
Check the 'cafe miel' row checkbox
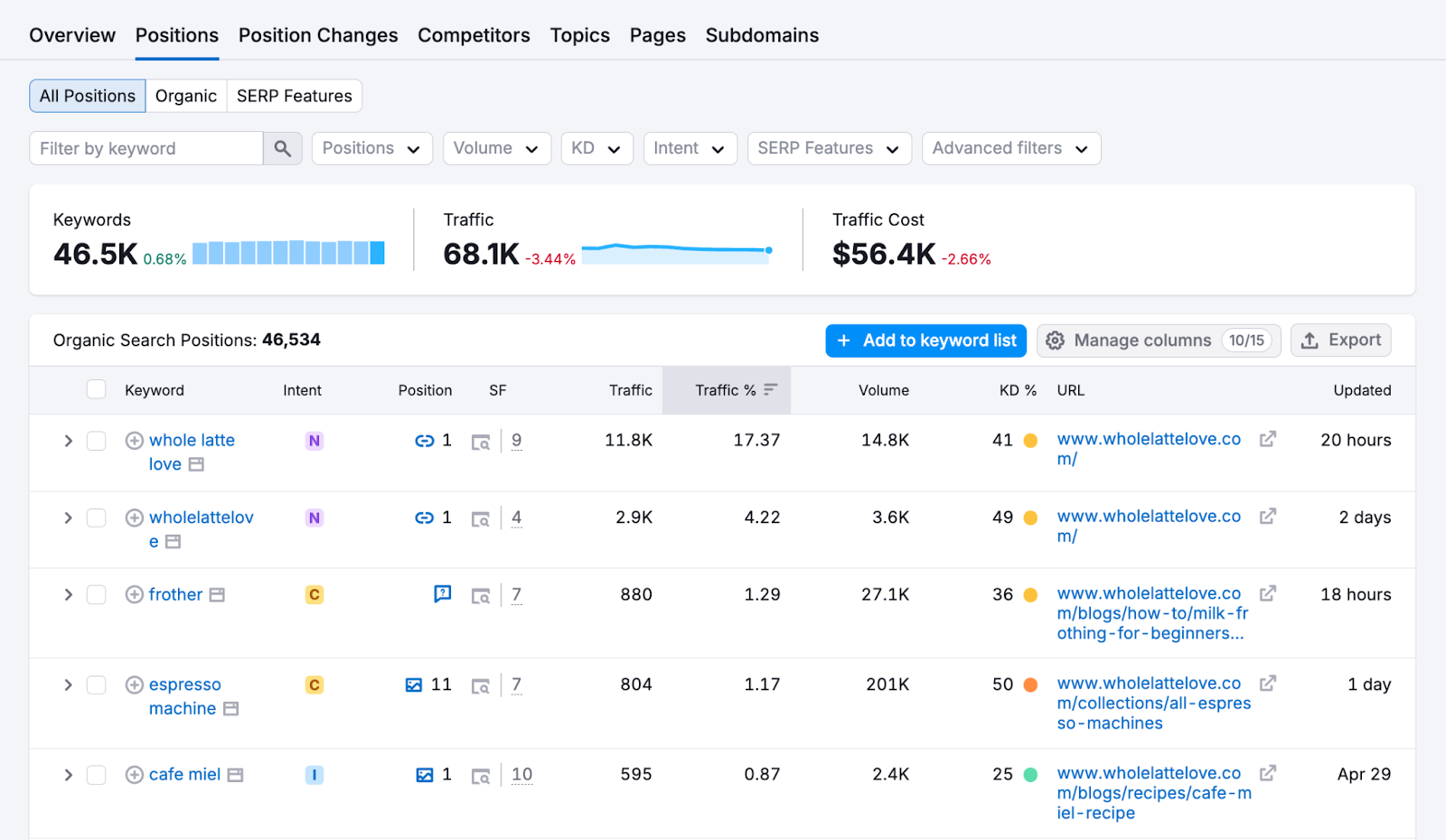point(97,775)
